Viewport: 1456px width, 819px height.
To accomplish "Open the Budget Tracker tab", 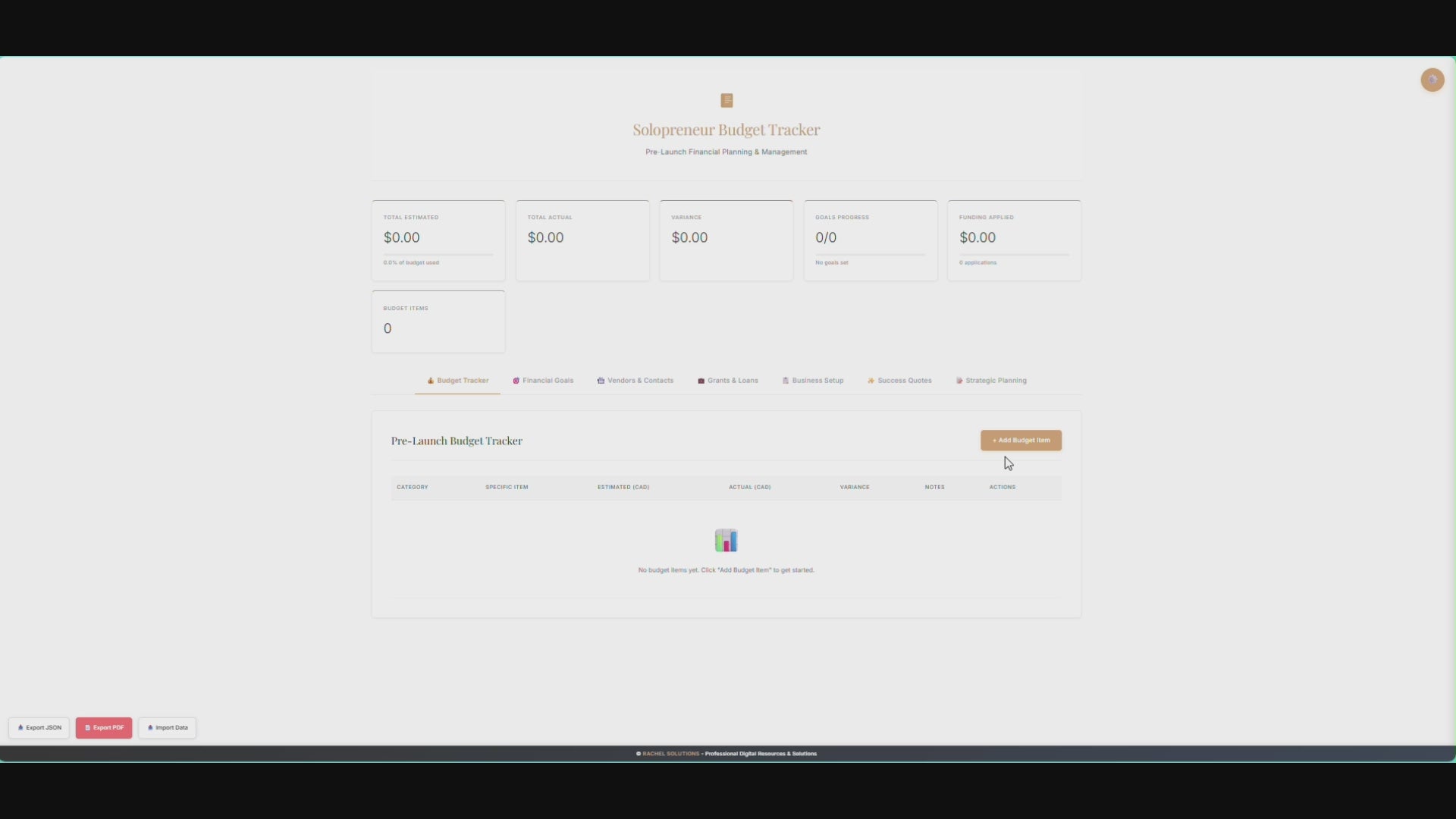I will pyautogui.click(x=458, y=381).
